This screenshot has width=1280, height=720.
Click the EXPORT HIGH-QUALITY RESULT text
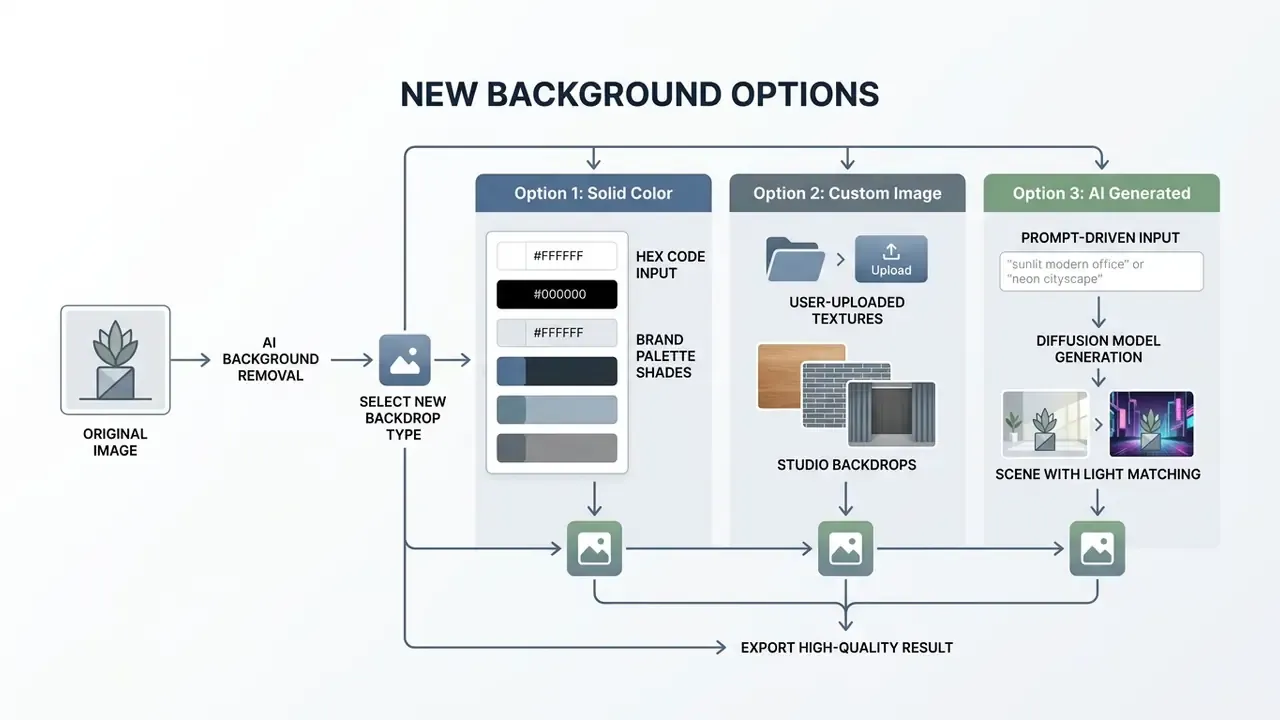click(847, 647)
